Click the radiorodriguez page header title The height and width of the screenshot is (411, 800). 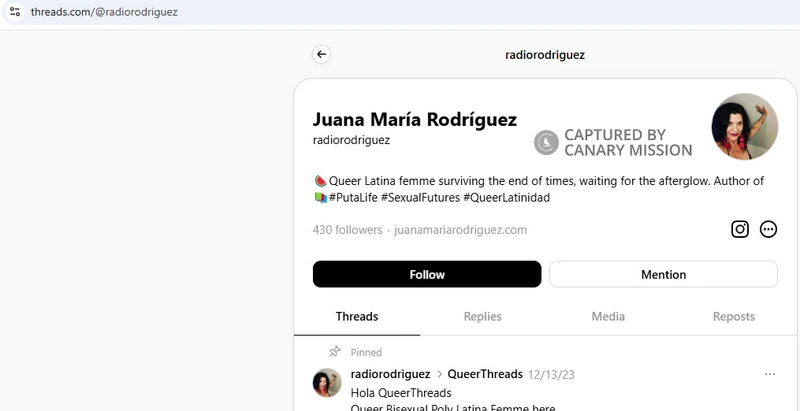[545, 55]
